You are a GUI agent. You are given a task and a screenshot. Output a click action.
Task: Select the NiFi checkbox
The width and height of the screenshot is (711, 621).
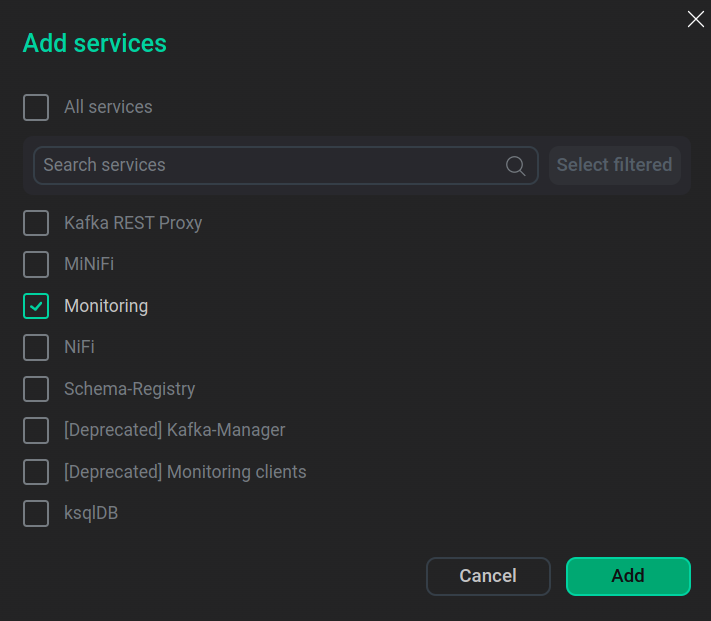(36, 347)
